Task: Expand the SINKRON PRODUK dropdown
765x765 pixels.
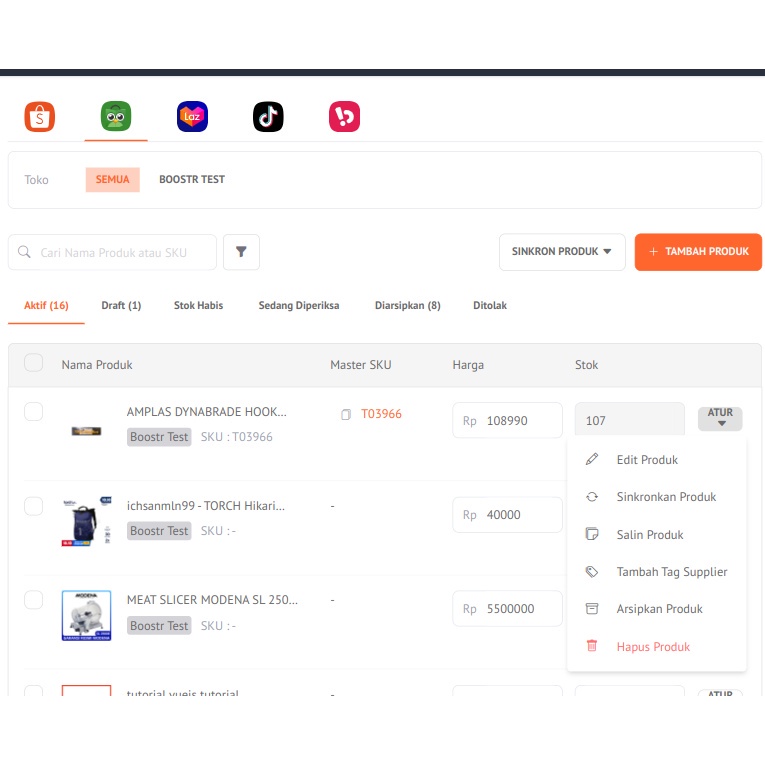Action: coord(561,252)
